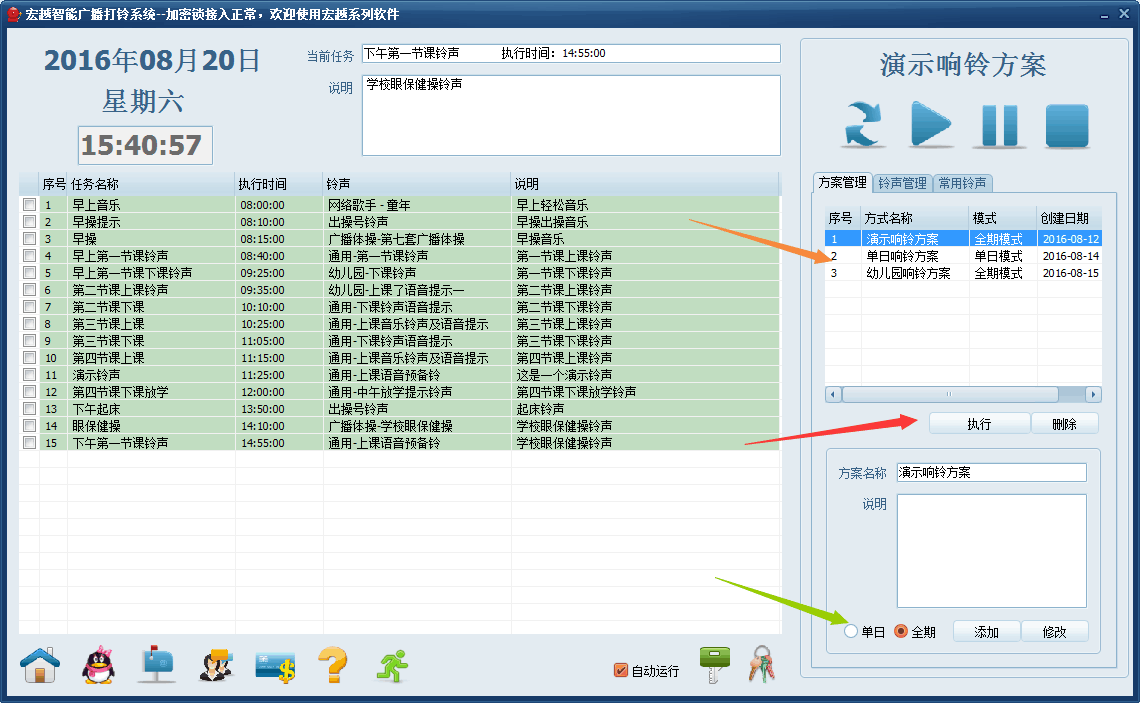Screen dimensions: 1140x703
Task: Click the 方案名称 input field
Action: pyautogui.click(x=990, y=472)
